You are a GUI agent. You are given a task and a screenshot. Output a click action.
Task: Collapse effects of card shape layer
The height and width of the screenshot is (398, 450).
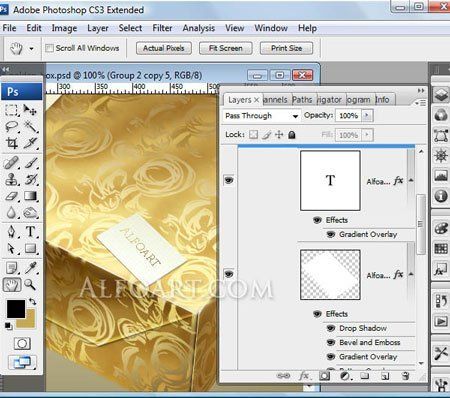[411, 274]
